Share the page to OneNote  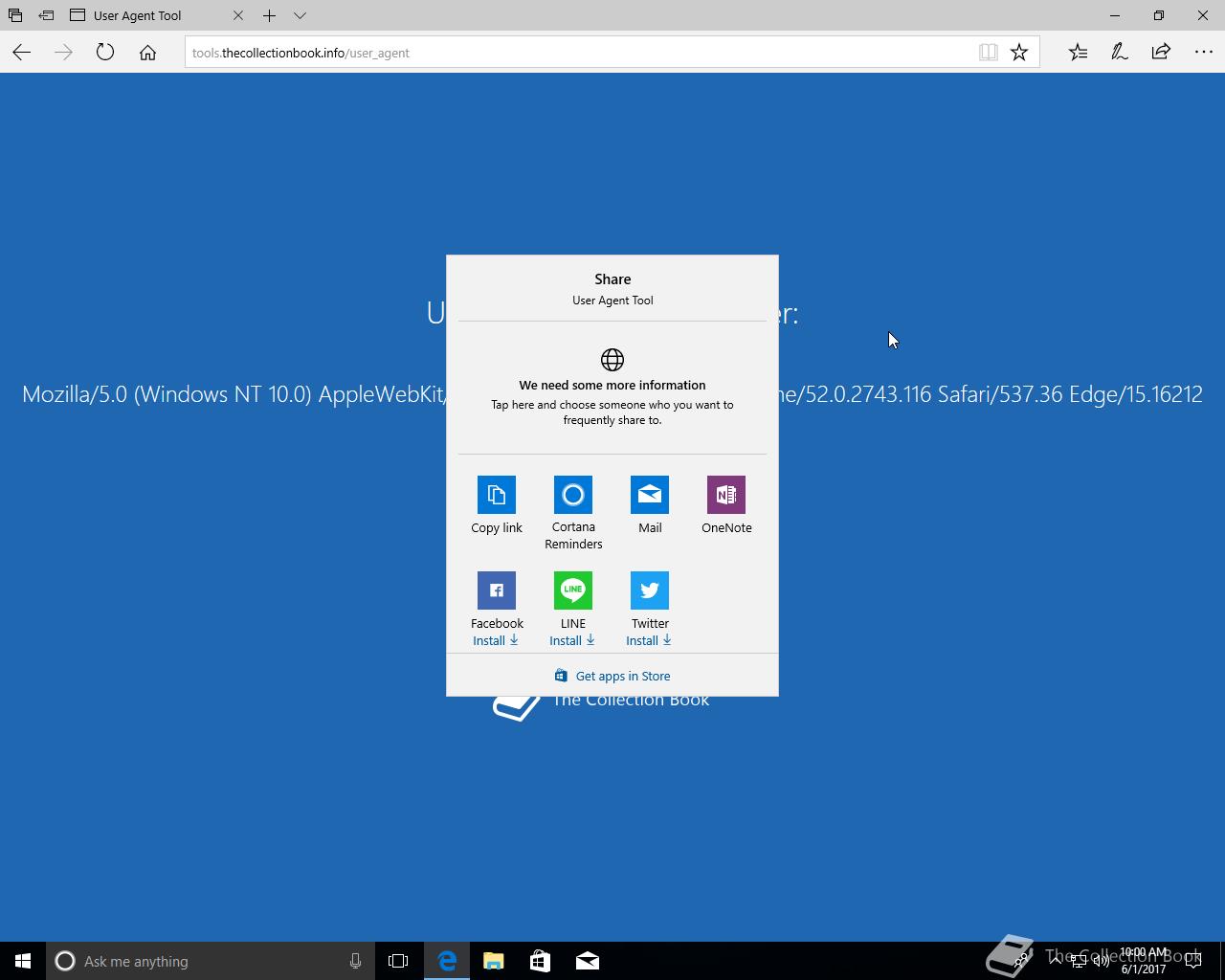[726, 495]
